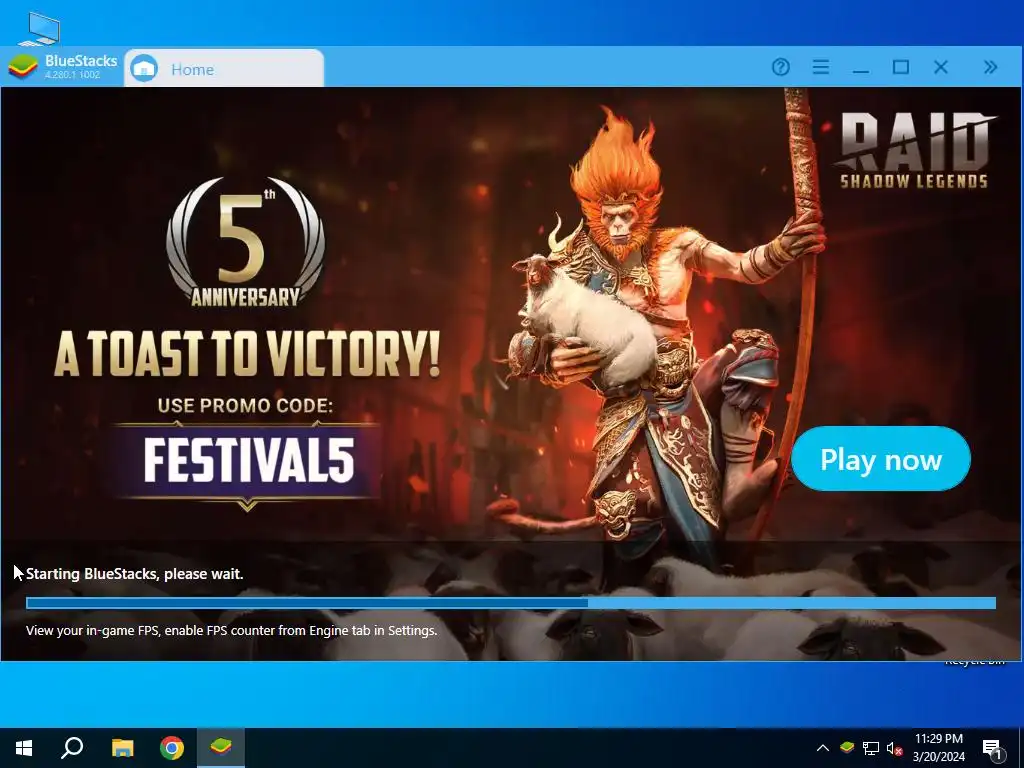Click the 'USE PROMO CODE:' text
The width and height of the screenshot is (1024, 768).
(245, 406)
